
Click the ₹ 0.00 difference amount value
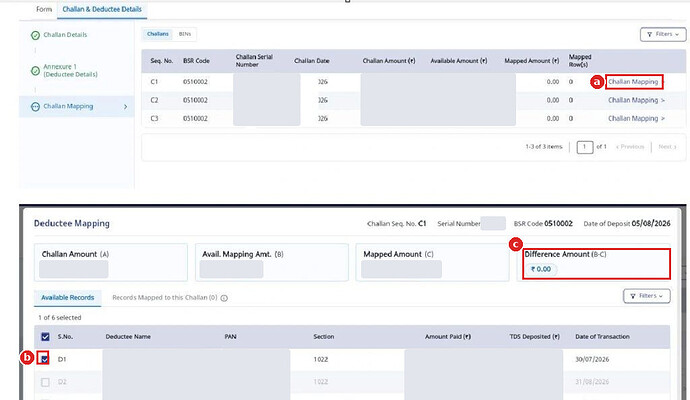(541, 269)
